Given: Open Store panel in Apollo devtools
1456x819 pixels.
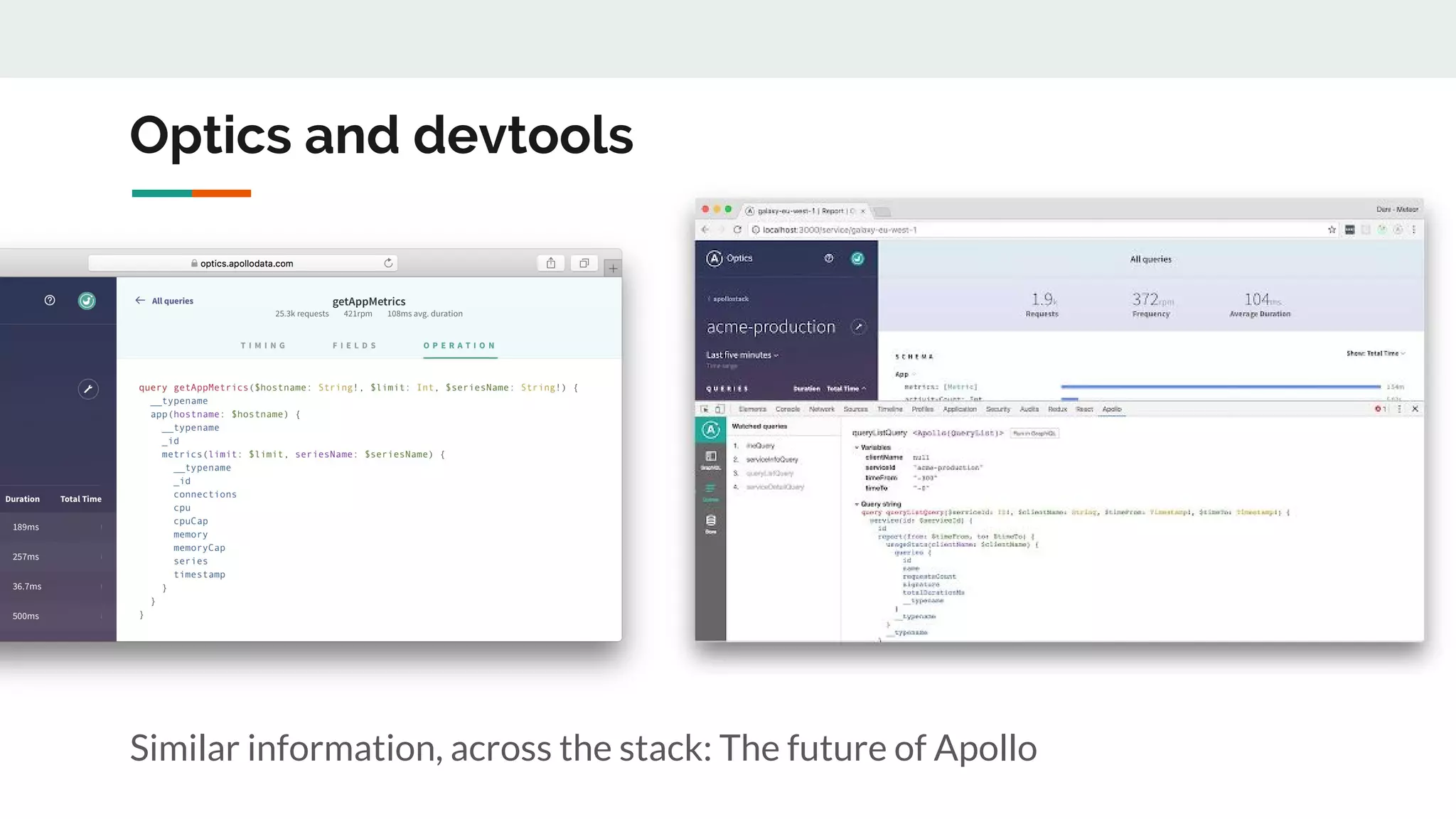Looking at the screenshot, I should [x=711, y=524].
